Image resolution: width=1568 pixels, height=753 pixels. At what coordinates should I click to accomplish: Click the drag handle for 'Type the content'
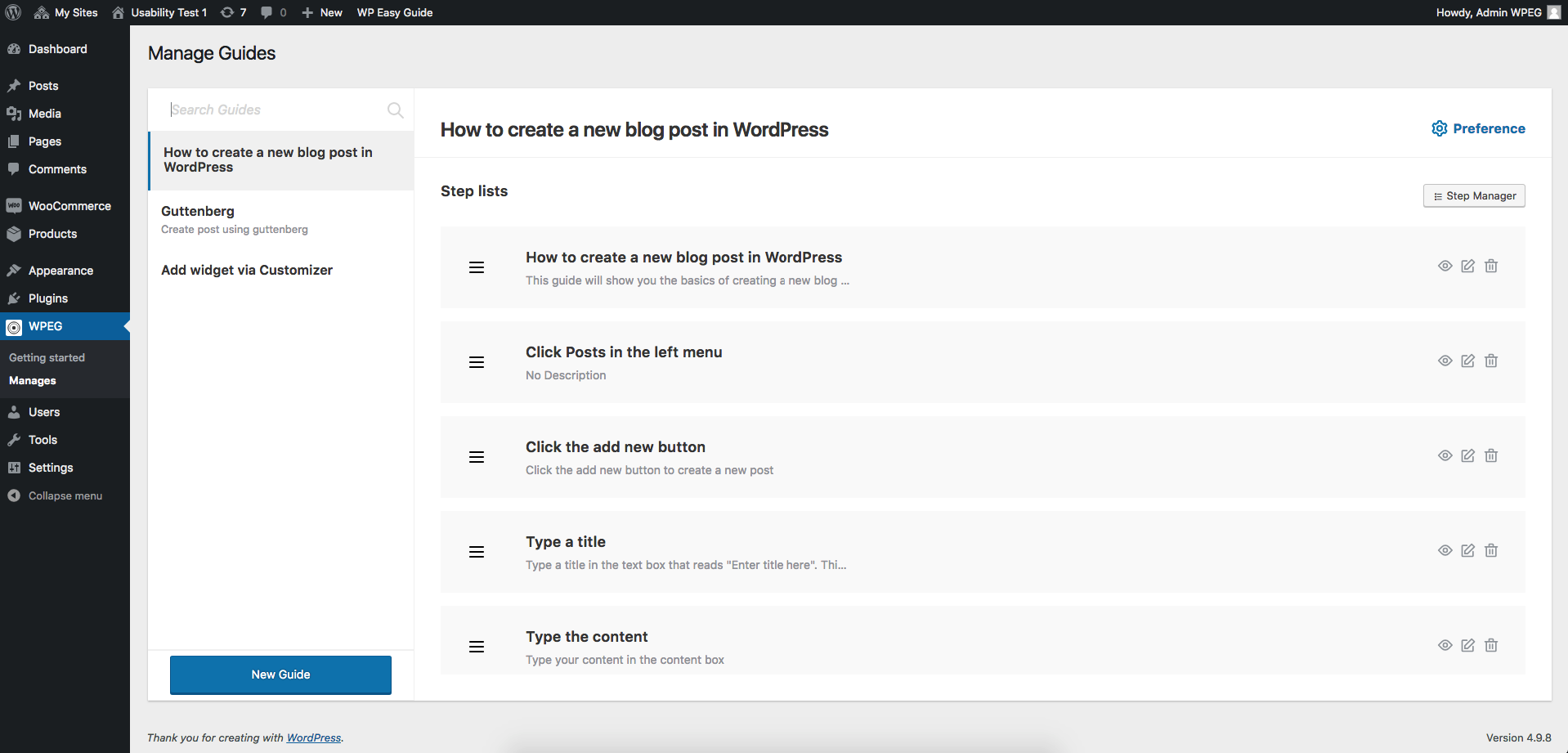tap(477, 647)
